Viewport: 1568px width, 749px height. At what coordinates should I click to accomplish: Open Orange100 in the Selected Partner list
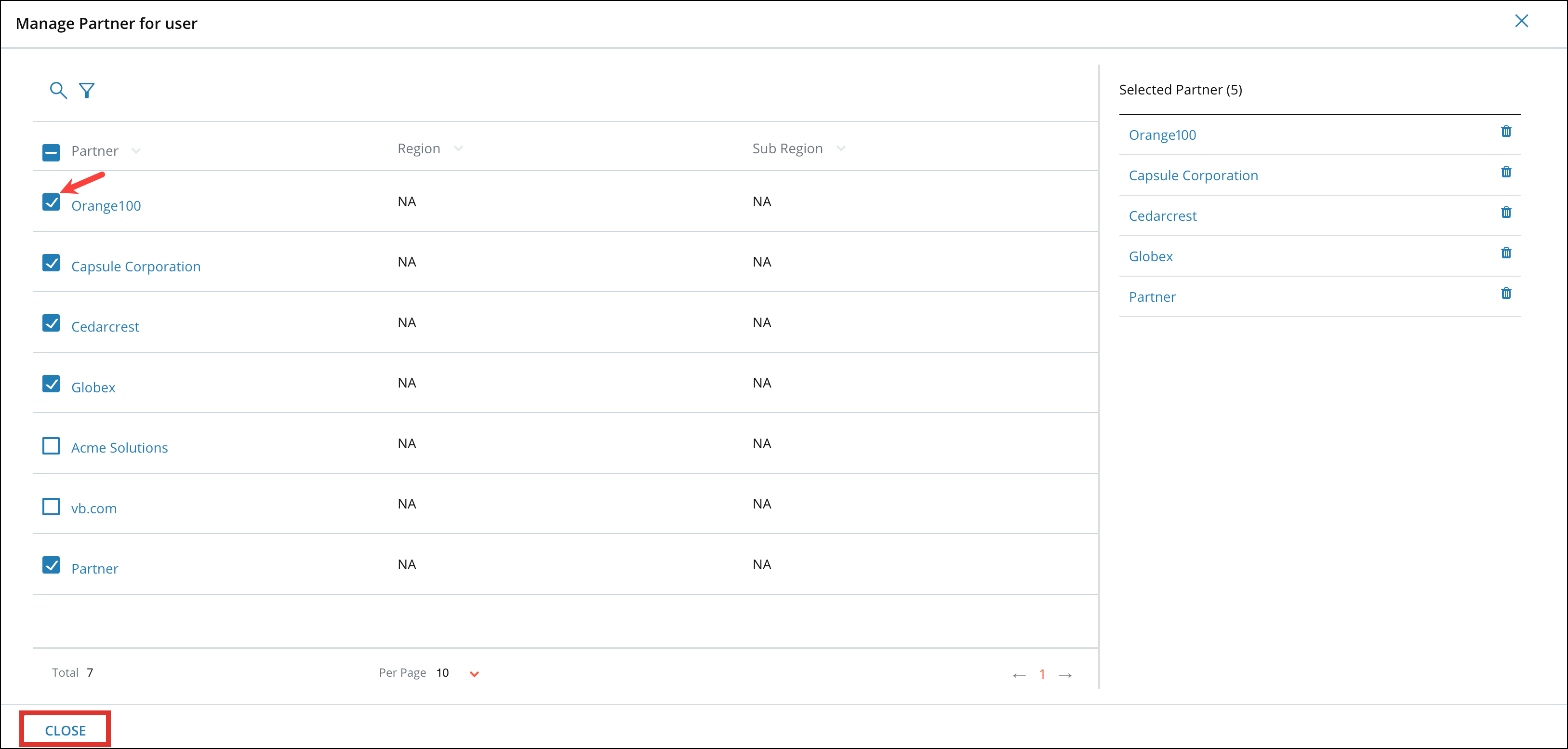pyautogui.click(x=1162, y=135)
